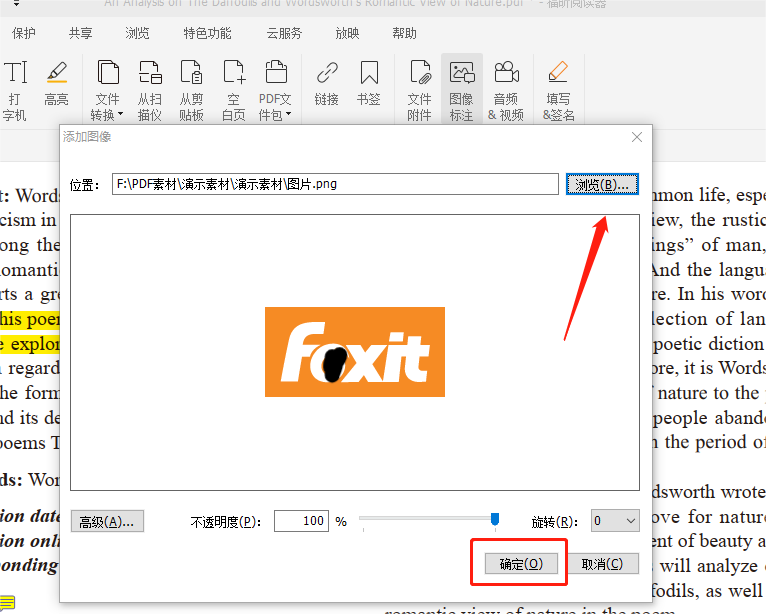Open the sticky note comment icon
766x614 pixels.
click(7, 603)
